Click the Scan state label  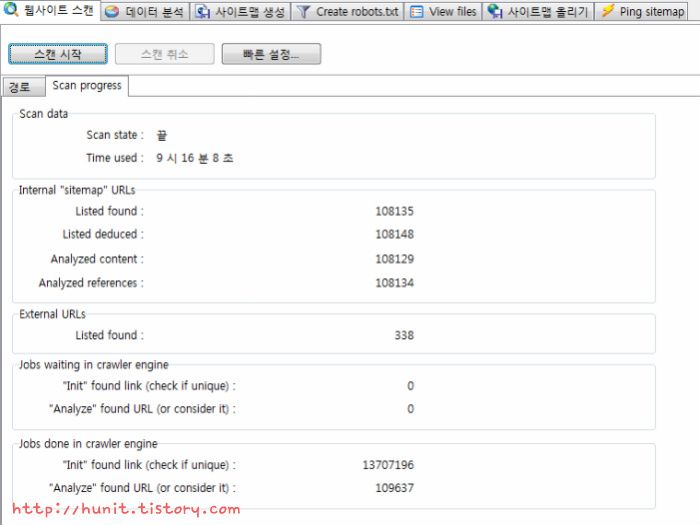[115, 135]
